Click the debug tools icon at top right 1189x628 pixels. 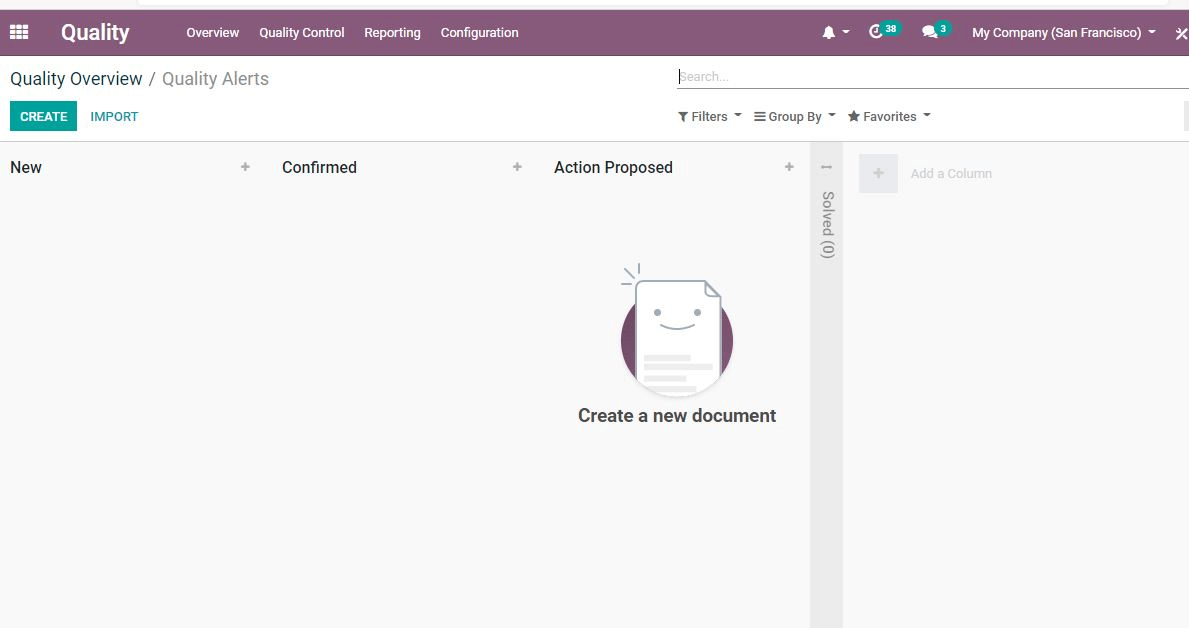(x=1181, y=33)
